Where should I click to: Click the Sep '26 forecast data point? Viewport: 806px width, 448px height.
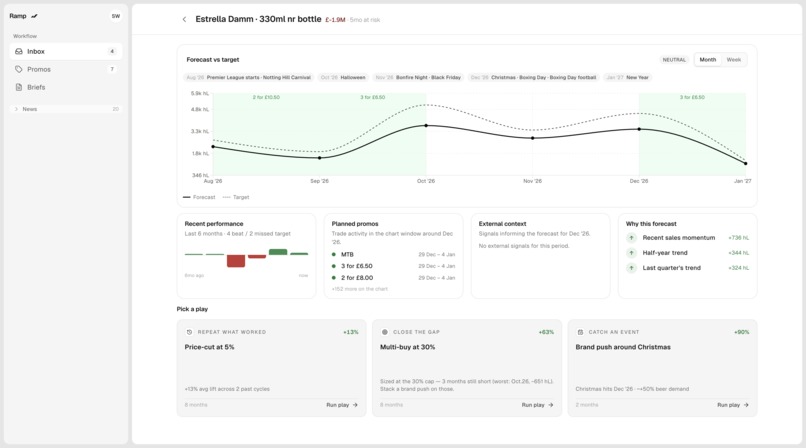(320, 158)
